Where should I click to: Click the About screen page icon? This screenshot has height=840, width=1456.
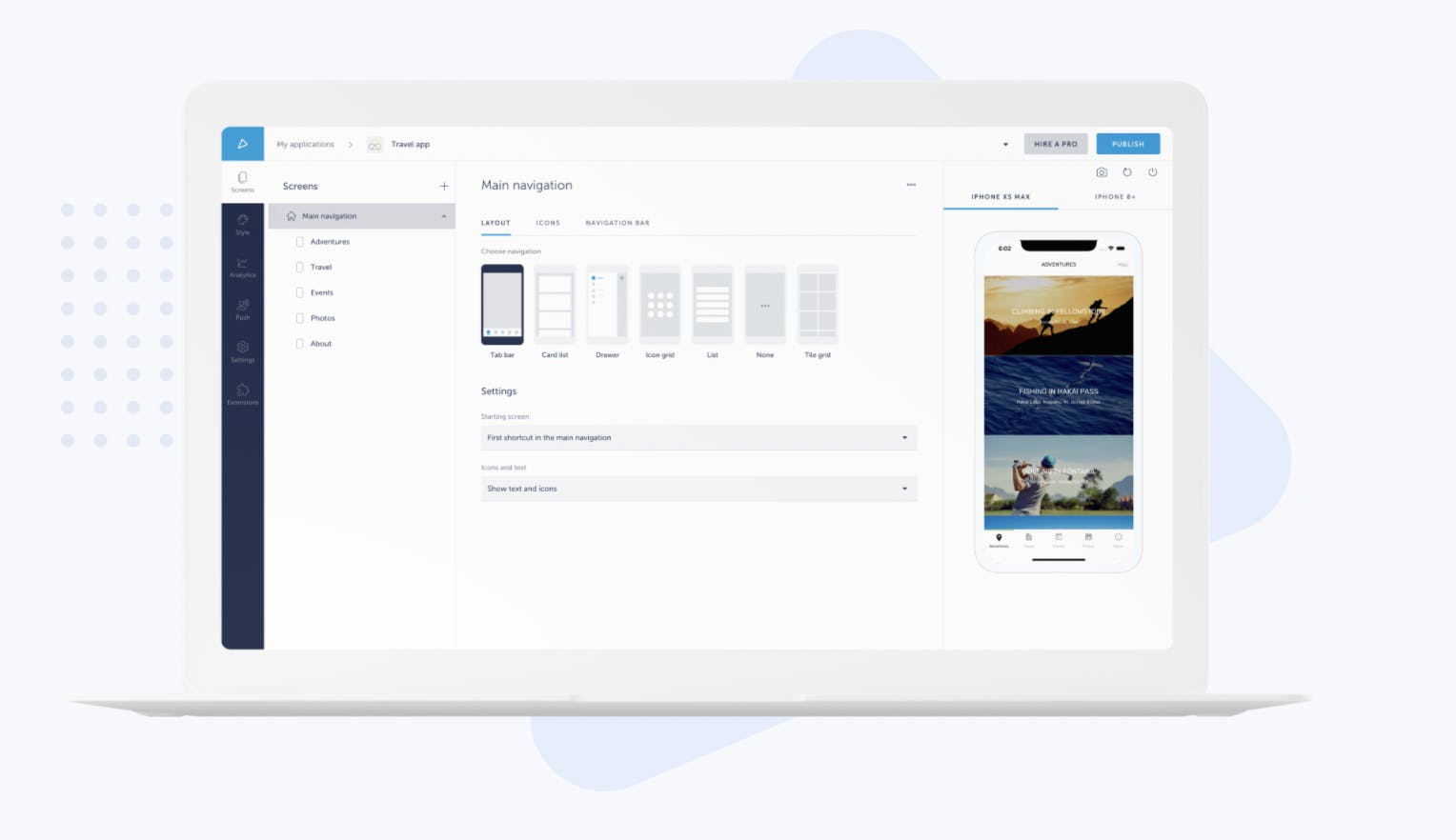pyautogui.click(x=299, y=344)
